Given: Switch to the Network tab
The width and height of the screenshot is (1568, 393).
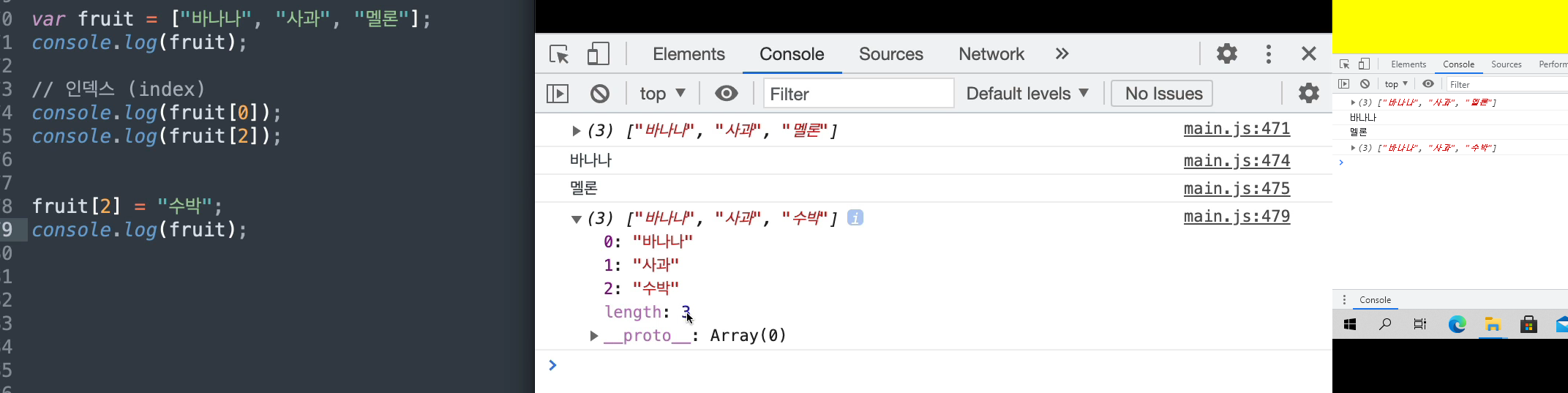Looking at the screenshot, I should point(991,54).
